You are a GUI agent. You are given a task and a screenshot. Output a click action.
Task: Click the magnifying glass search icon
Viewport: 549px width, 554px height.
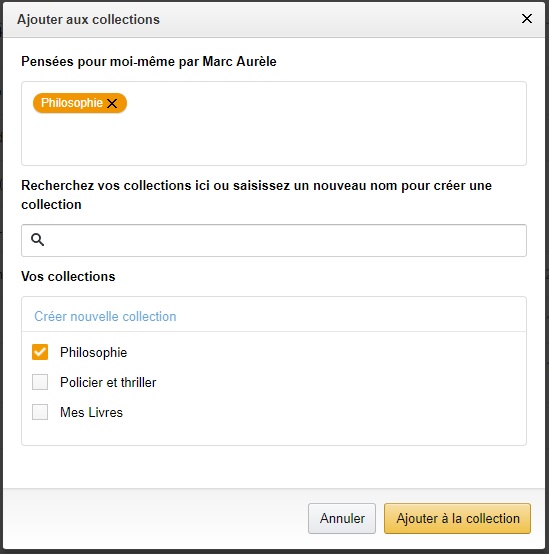37,240
